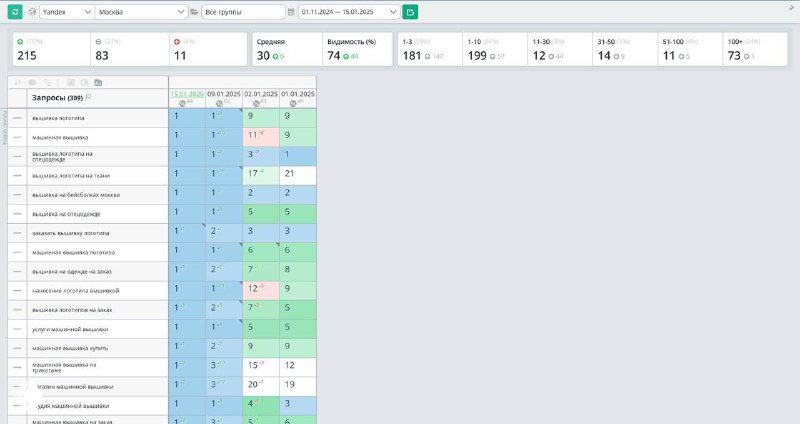800x424 pixels.
Task: Click the pin icon in the top-right corner
Action: pyautogui.click(x=791, y=8)
